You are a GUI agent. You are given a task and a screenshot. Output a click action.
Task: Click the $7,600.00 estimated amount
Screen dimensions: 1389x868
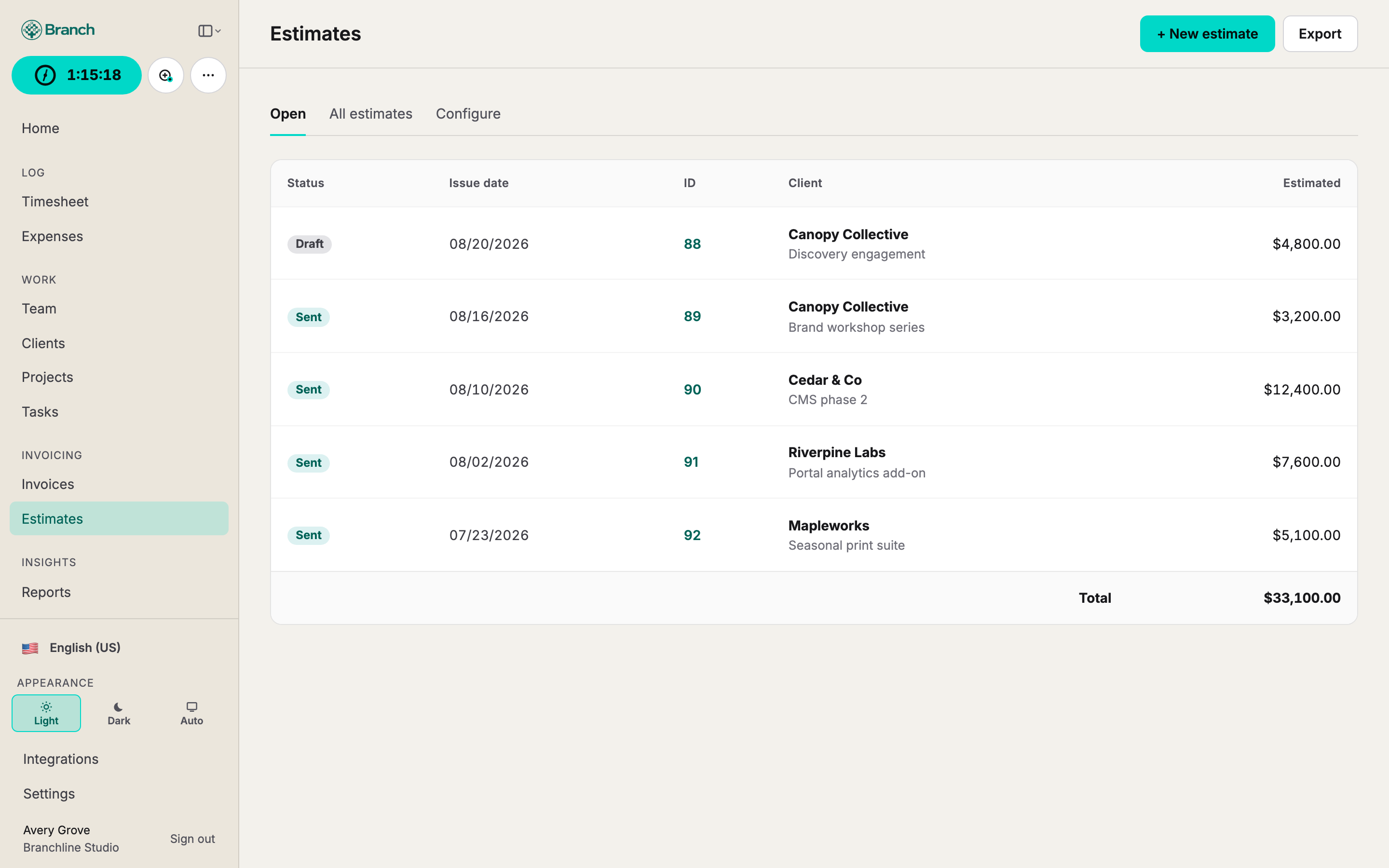pos(1307,462)
